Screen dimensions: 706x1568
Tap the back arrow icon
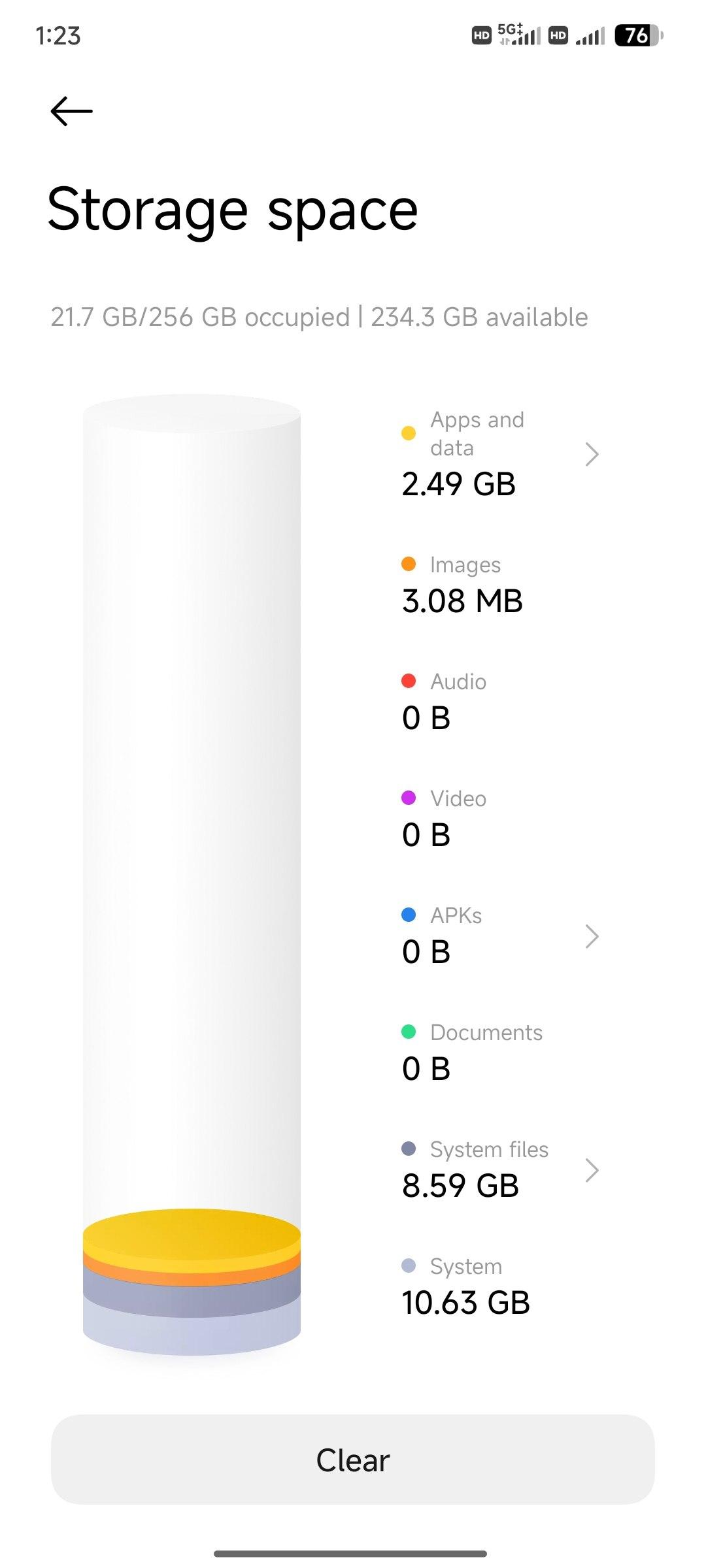[x=71, y=111]
